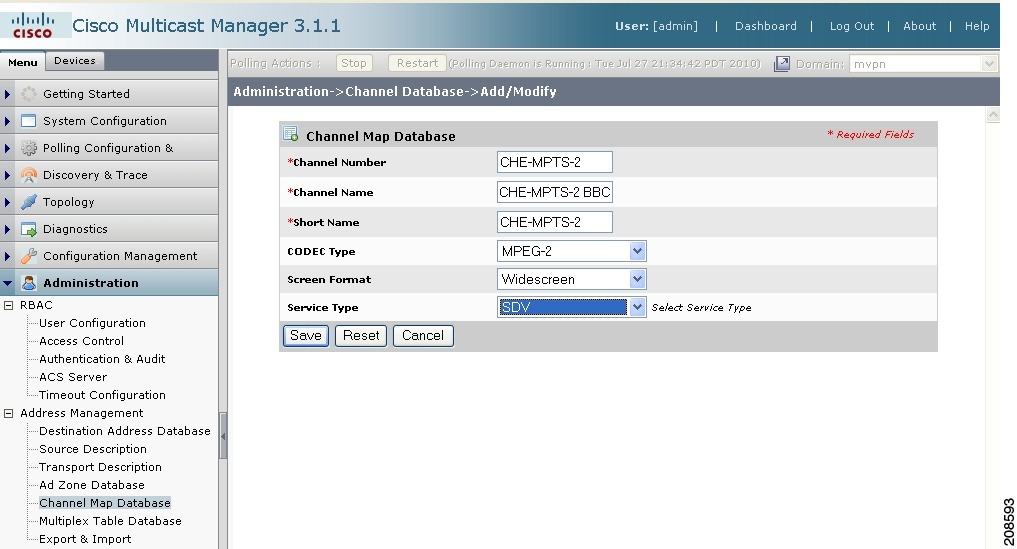Expand the Polling Configuration section arrow
Screen dimensions: 1017x549
point(7,148)
